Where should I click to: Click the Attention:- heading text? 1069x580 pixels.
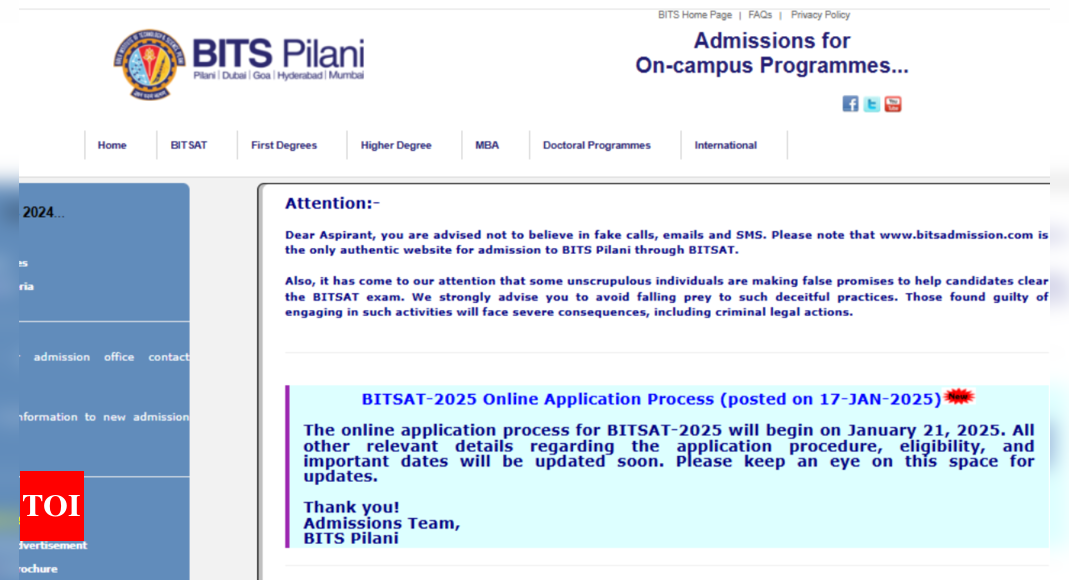(x=332, y=203)
